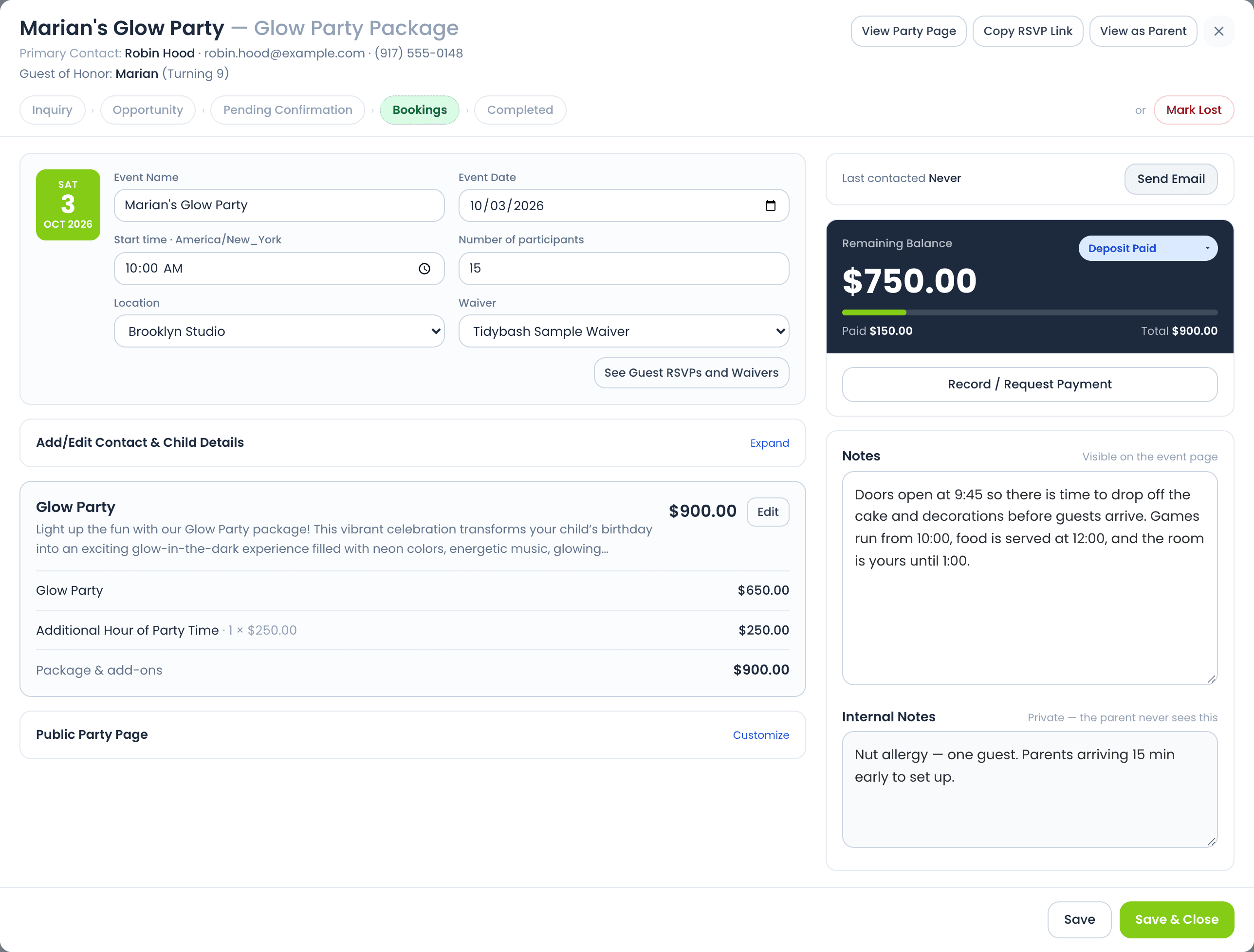Click the $750.00 remaining balance

click(x=909, y=281)
